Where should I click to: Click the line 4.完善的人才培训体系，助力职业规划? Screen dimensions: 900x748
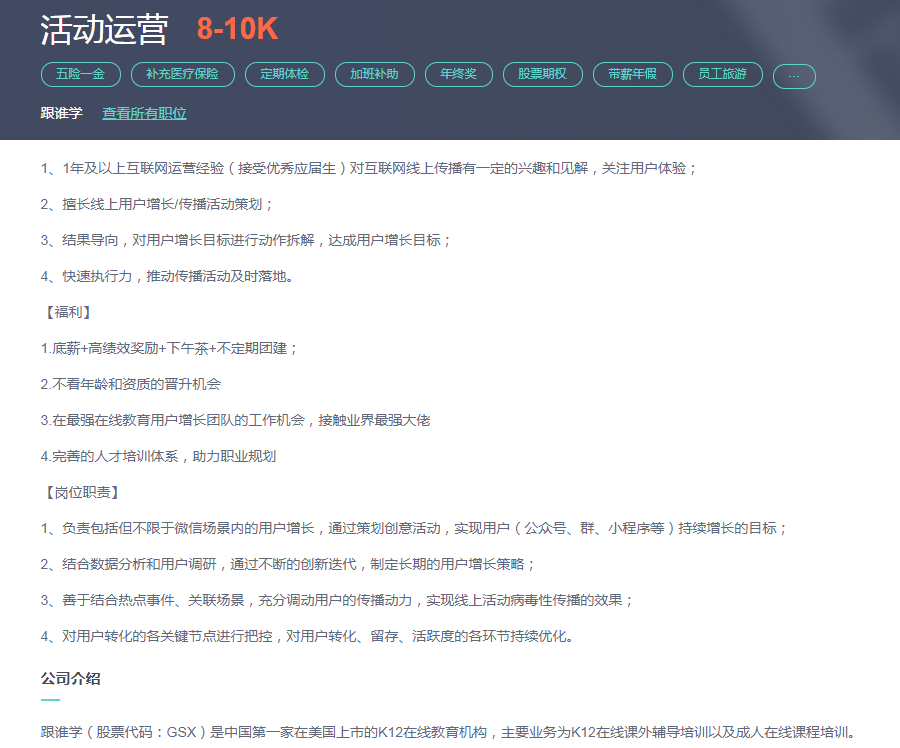158,456
